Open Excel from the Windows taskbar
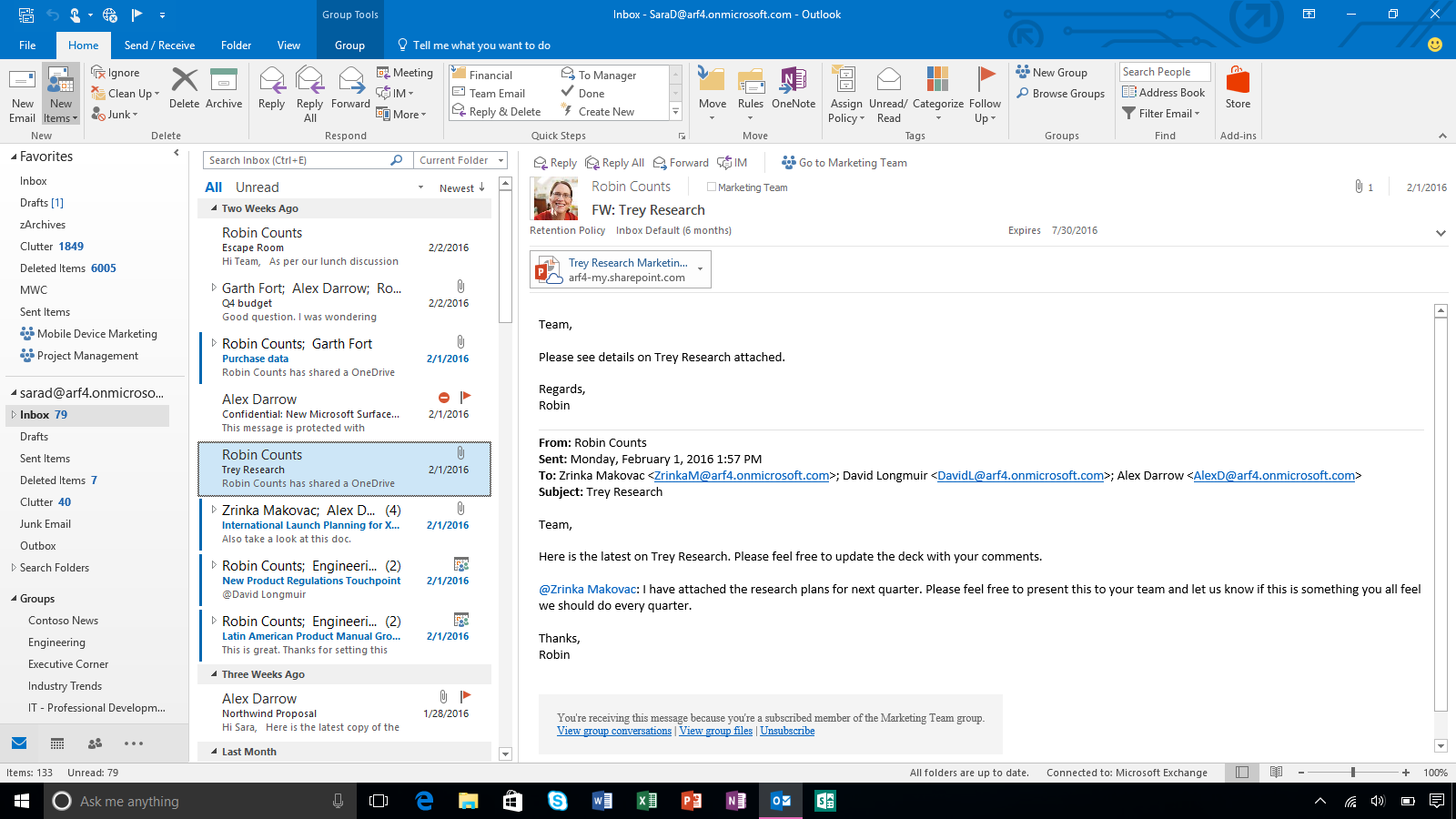Viewport: 1456px width, 819px height. point(647,801)
